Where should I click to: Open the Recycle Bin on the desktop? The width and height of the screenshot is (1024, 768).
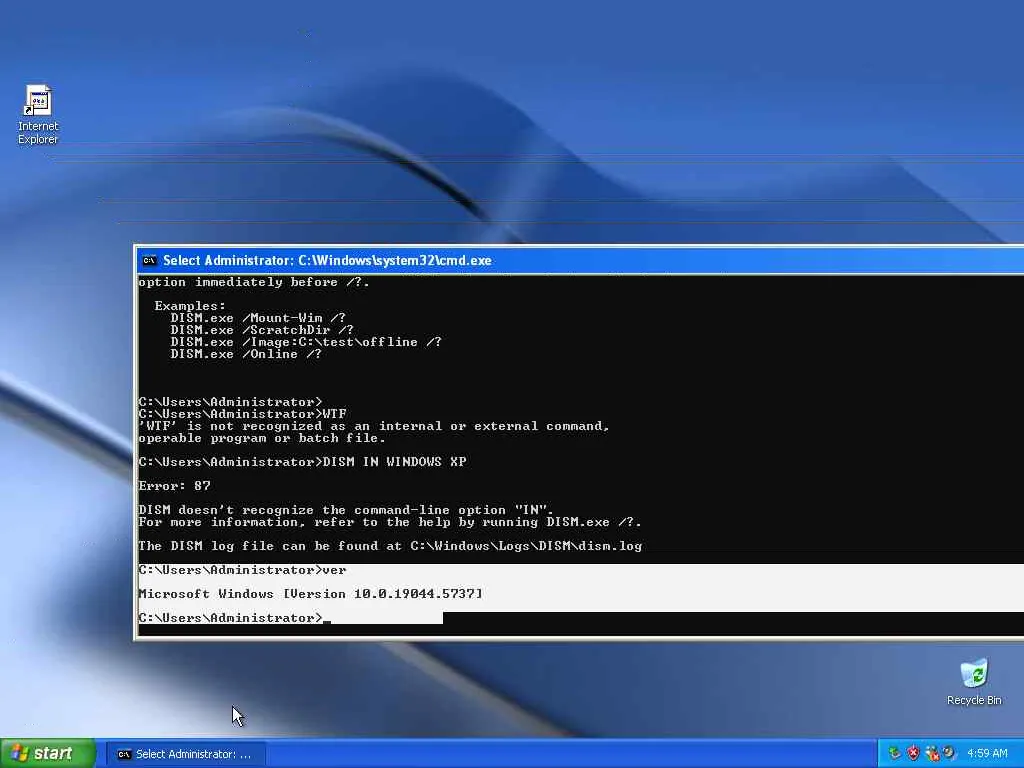click(x=974, y=682)
